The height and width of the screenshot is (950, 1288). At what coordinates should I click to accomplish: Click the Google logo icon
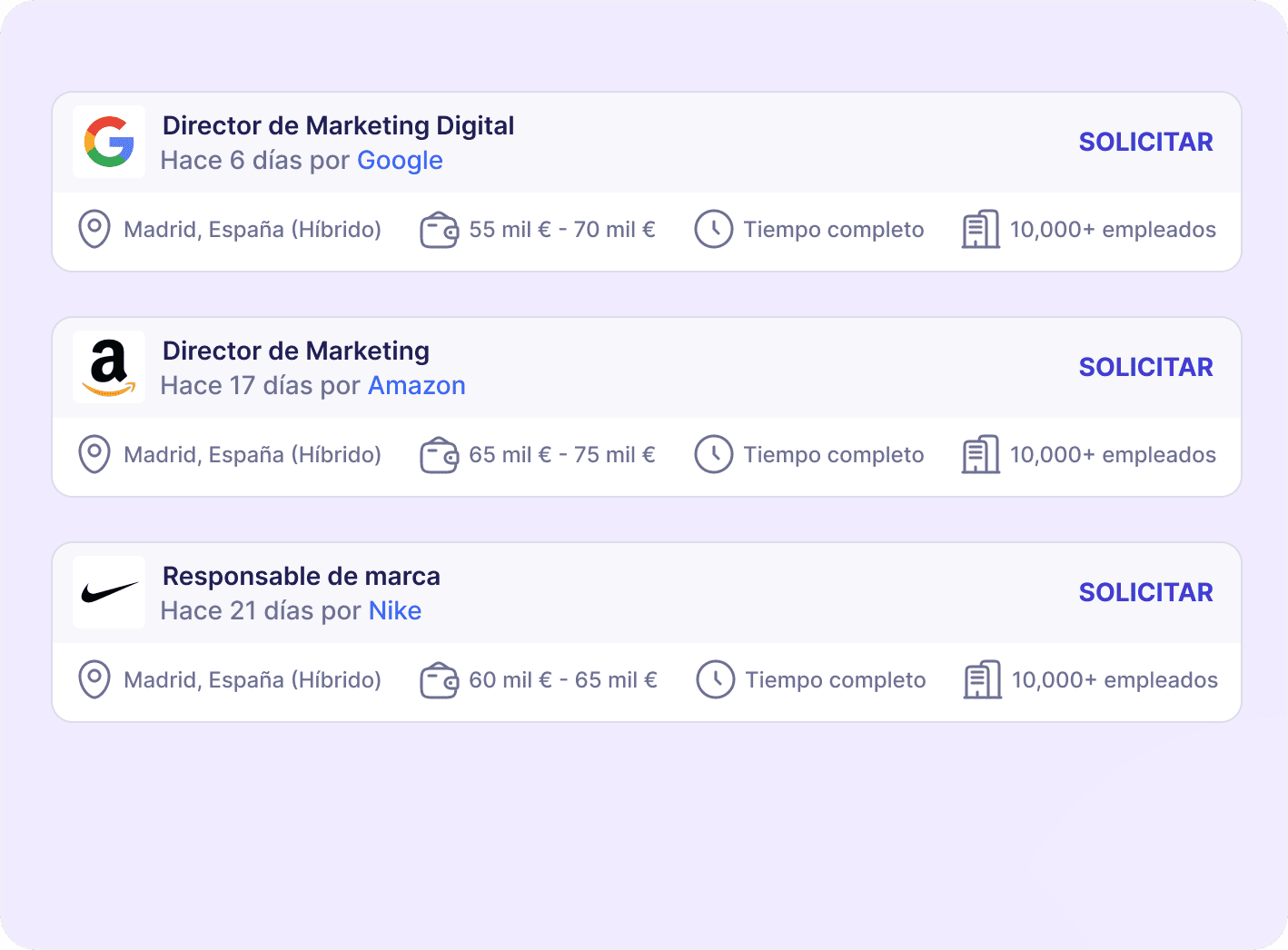pos(108,142)
